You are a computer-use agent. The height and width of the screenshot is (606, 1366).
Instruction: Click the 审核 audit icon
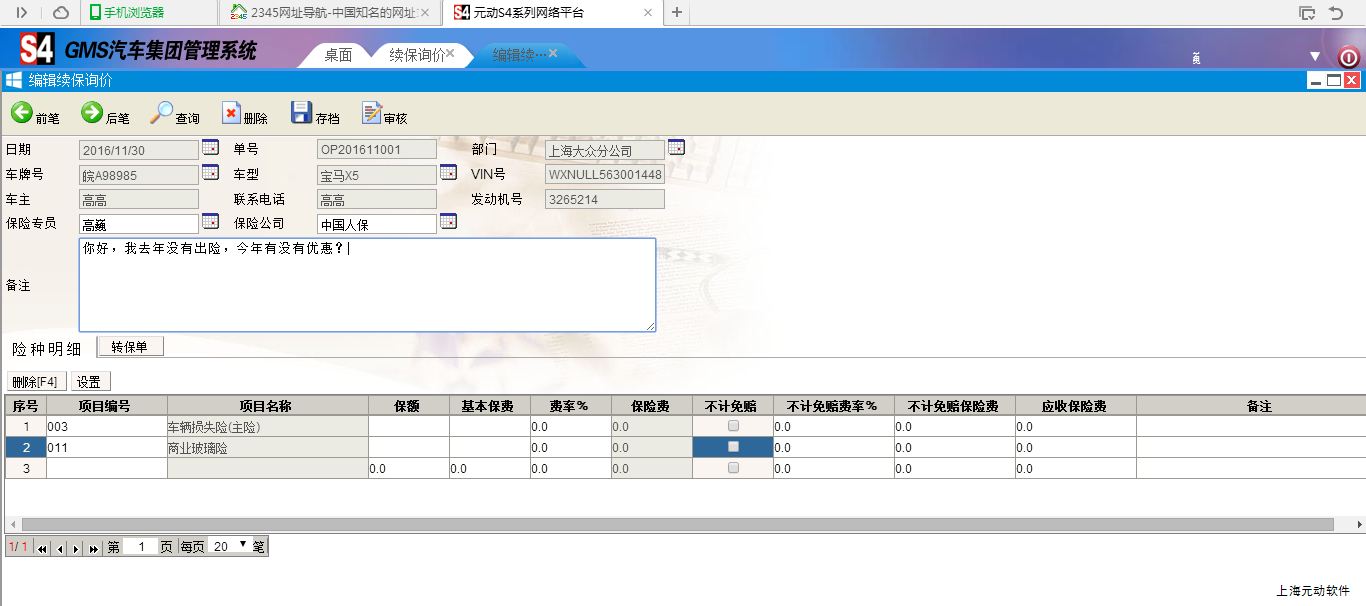point(371,113)
